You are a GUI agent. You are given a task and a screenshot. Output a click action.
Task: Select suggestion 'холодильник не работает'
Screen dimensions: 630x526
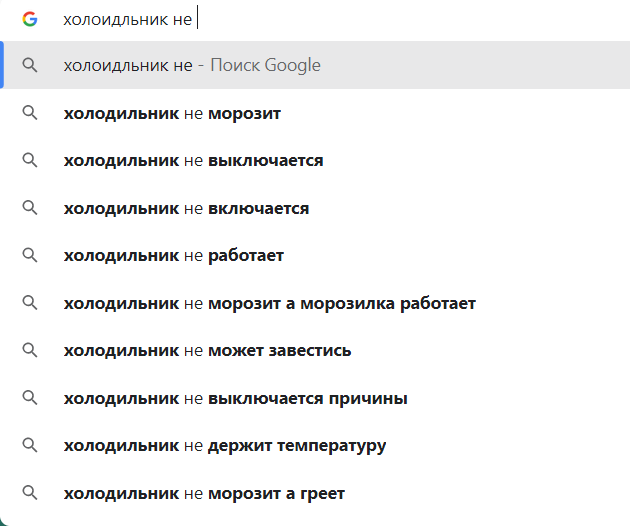click(x=174, y=255)
